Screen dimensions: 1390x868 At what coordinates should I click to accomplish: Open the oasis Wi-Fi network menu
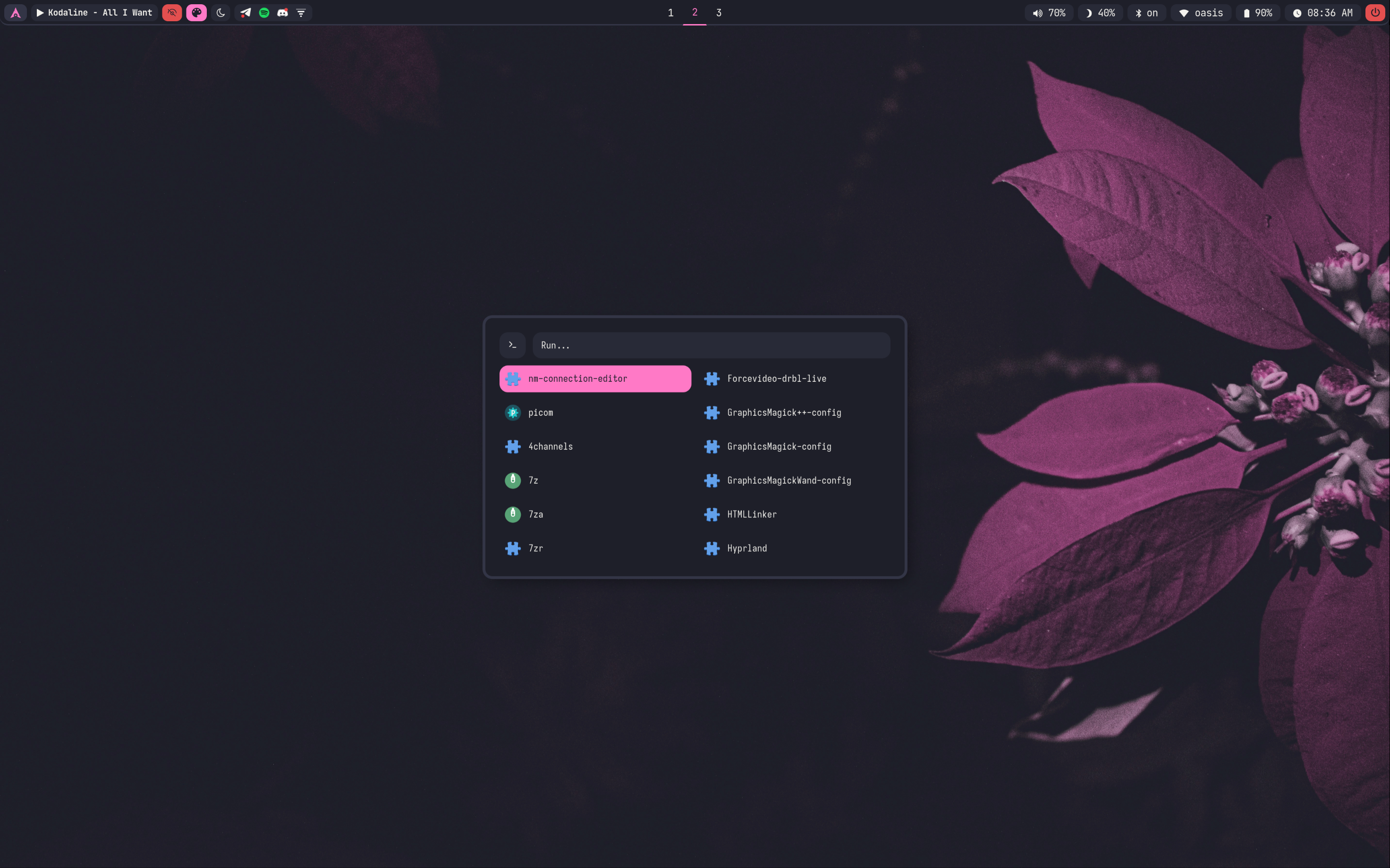click(1201, 13)
